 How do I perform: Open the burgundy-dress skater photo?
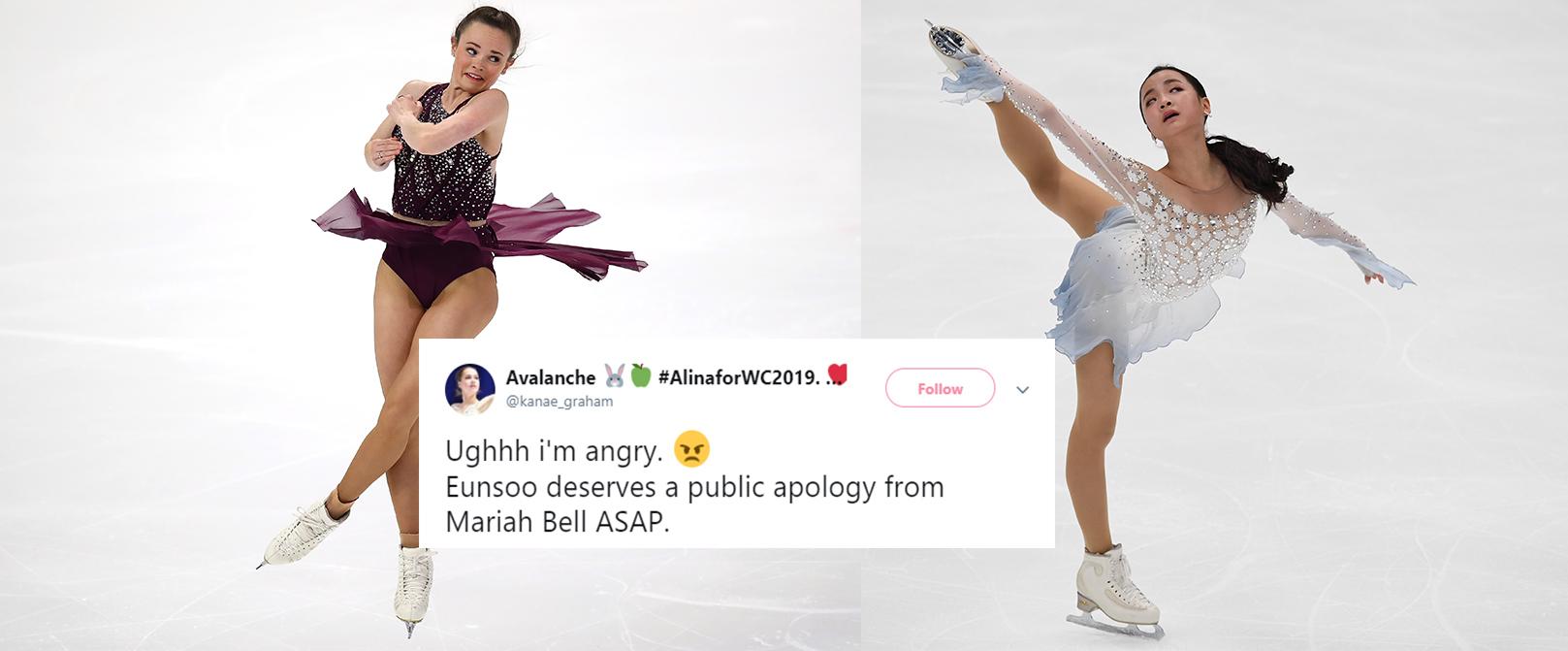[431, 325]
